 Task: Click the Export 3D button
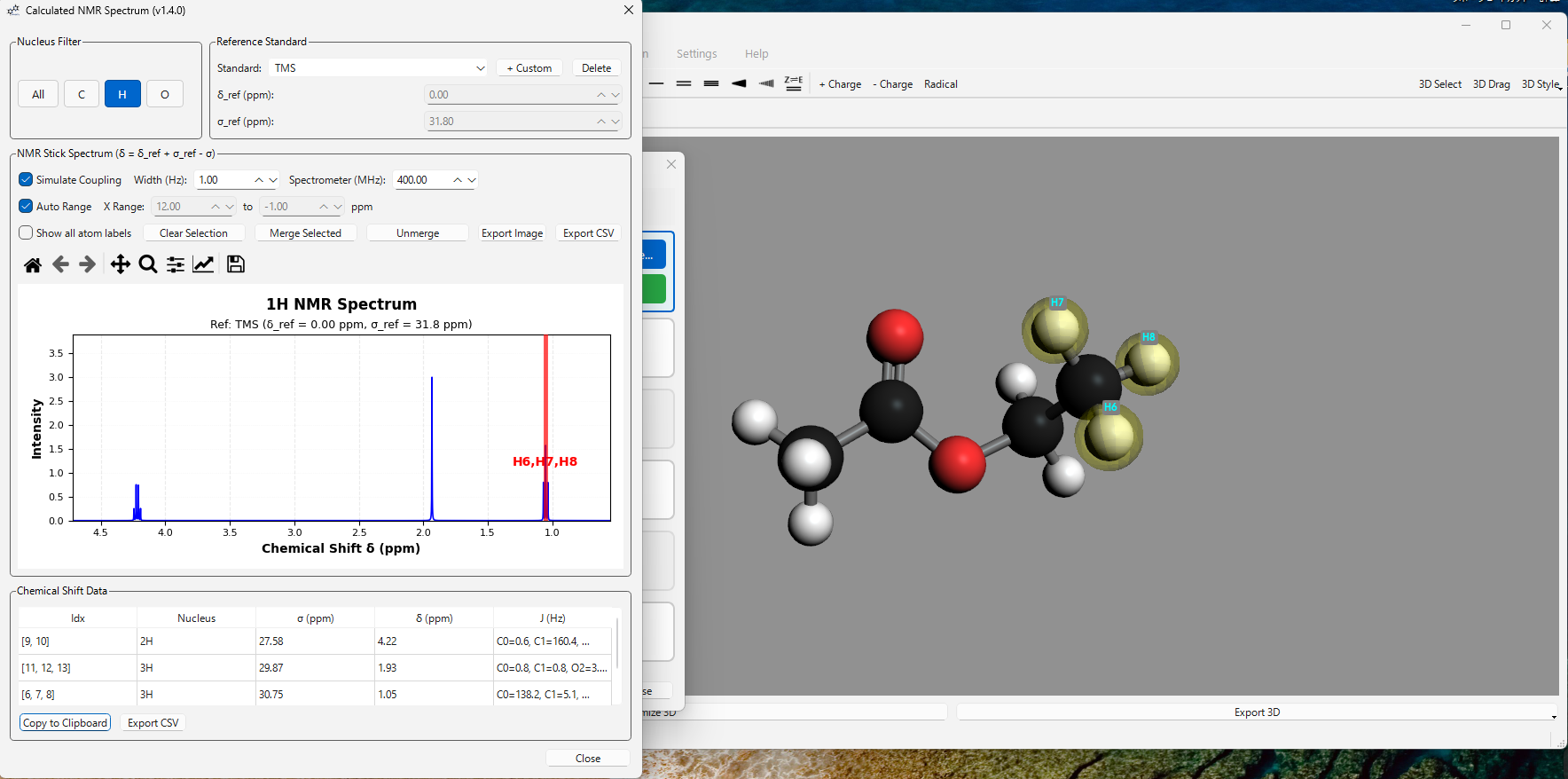coord(1257,712)
